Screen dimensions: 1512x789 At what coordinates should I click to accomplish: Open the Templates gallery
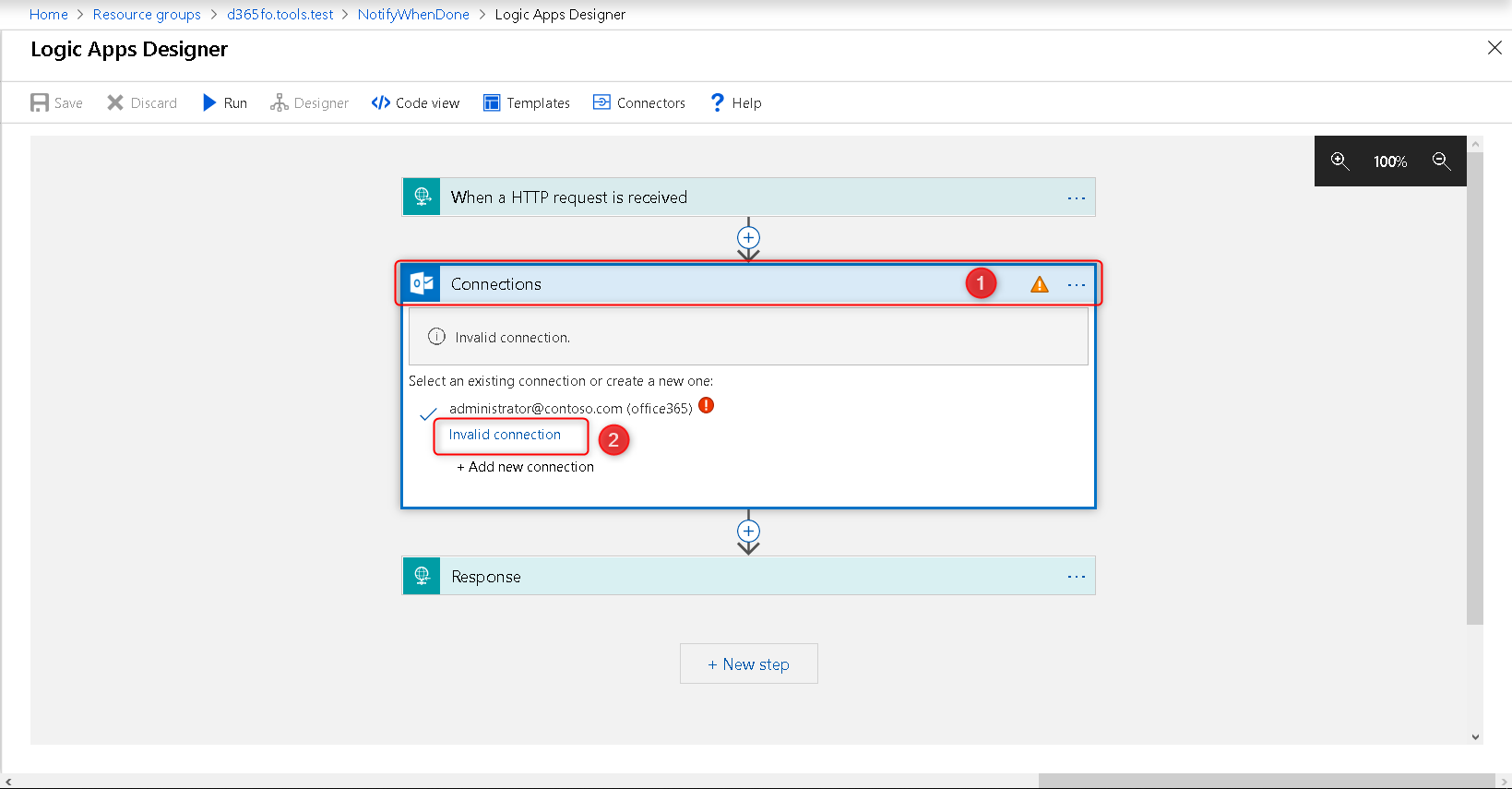point(527,102)
